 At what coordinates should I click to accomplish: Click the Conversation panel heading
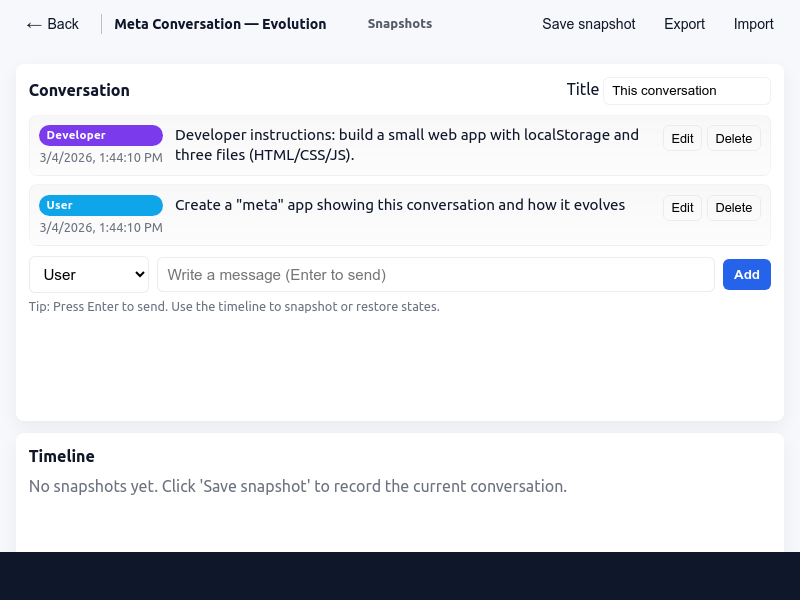point(79,90)
